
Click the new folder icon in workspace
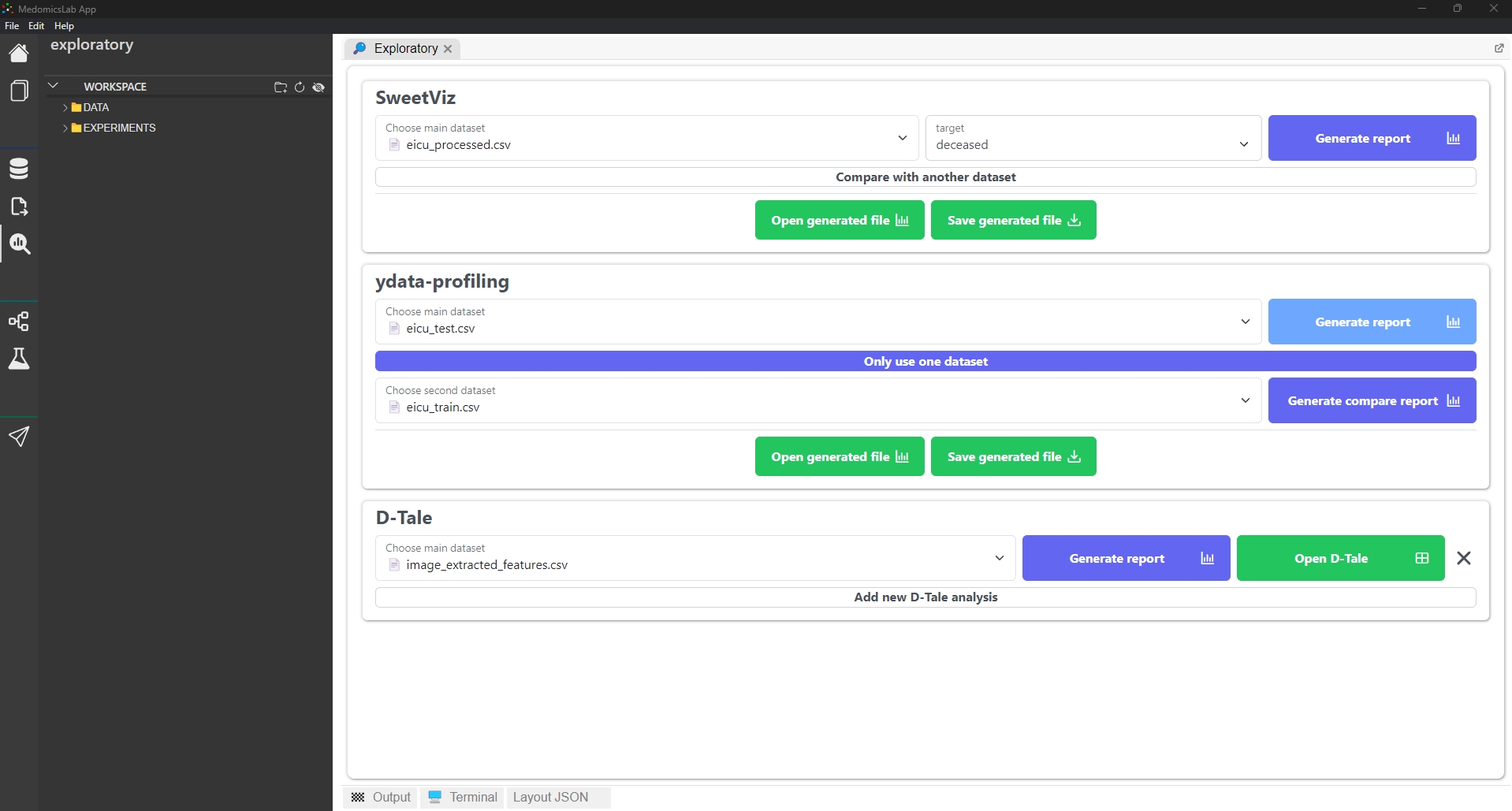280,87
